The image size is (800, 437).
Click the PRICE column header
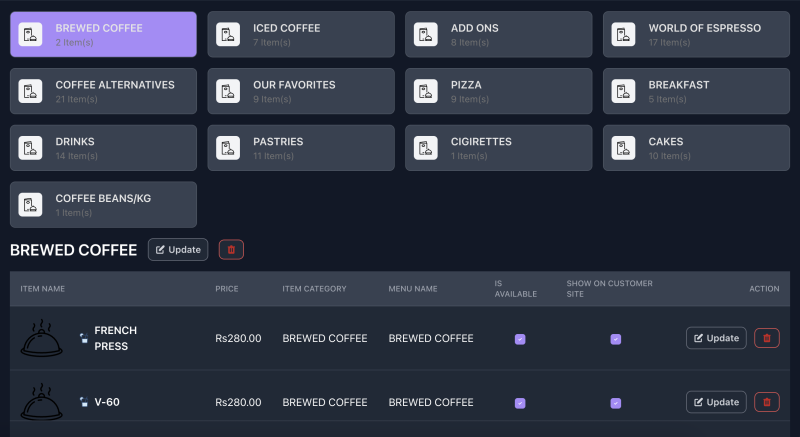tap(227, 289)
